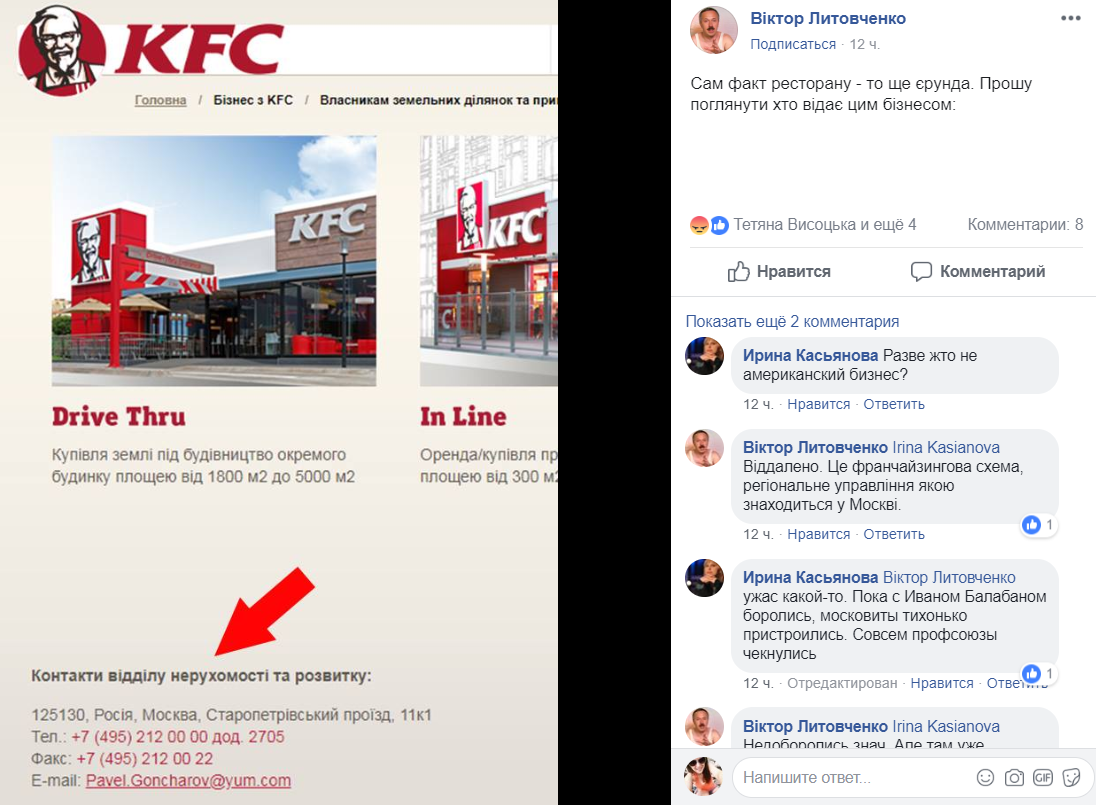Expand Показать ещё 2 комментария
Screen dimensions: 1096x805
point(792,321)
